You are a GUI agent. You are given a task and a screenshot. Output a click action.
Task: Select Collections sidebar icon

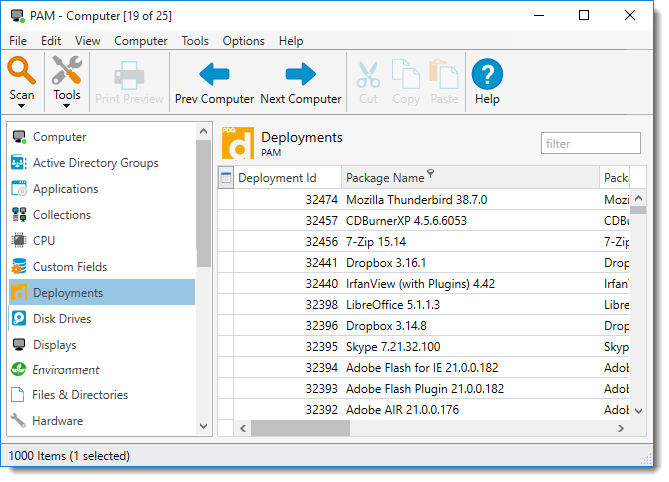tap(19, 215)
